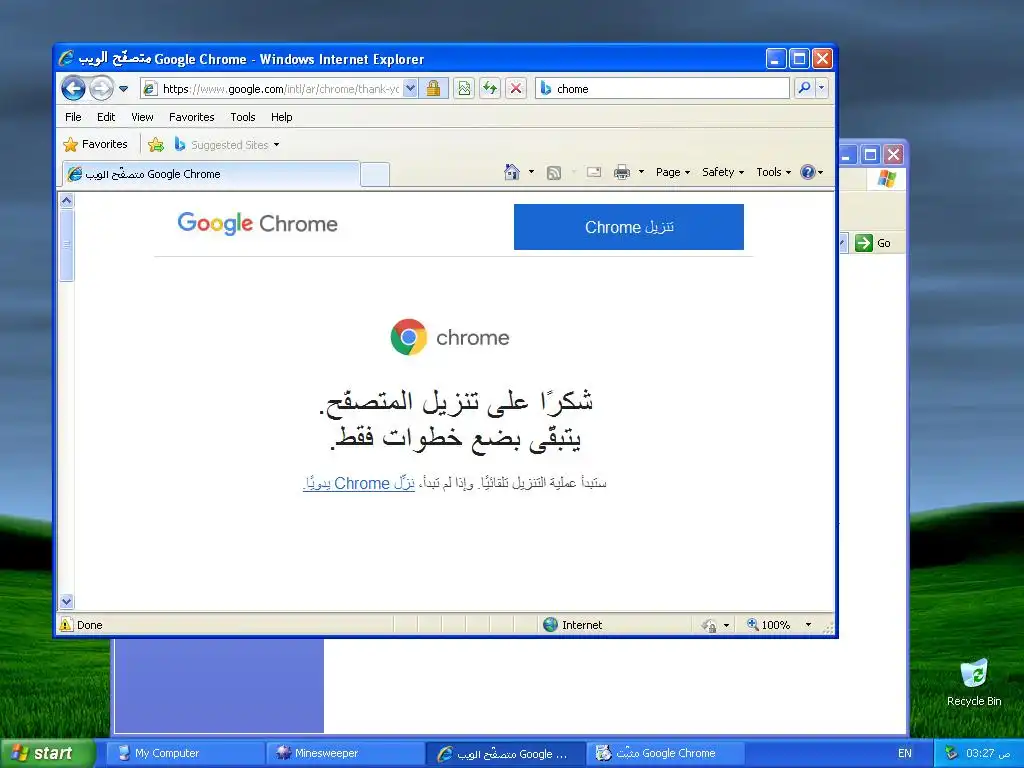Open the Help menu

(281, 117)
